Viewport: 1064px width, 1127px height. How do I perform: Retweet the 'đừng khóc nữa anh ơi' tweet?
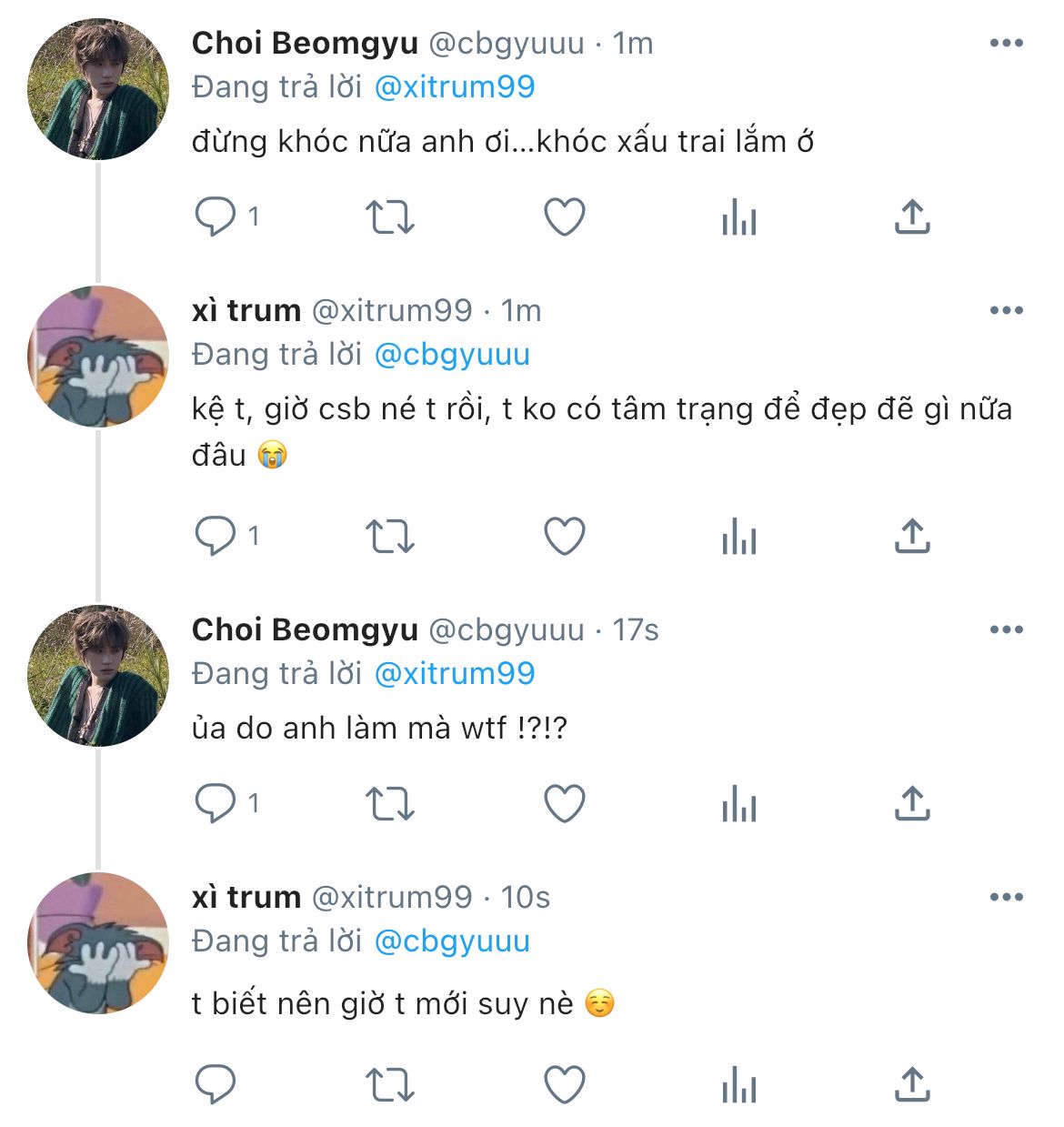(x=389, y=217)
